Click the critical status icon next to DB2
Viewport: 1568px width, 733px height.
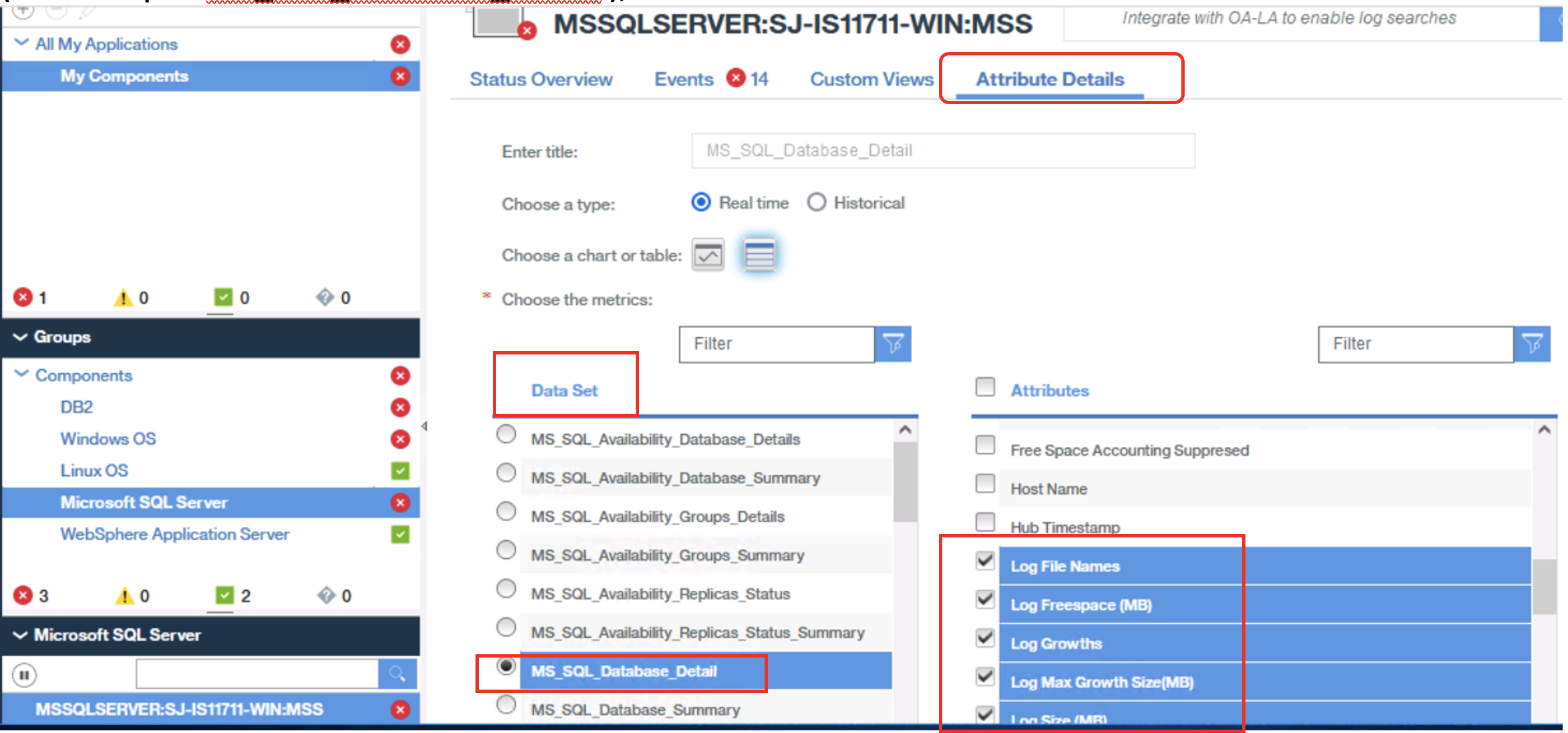point(400,407)
